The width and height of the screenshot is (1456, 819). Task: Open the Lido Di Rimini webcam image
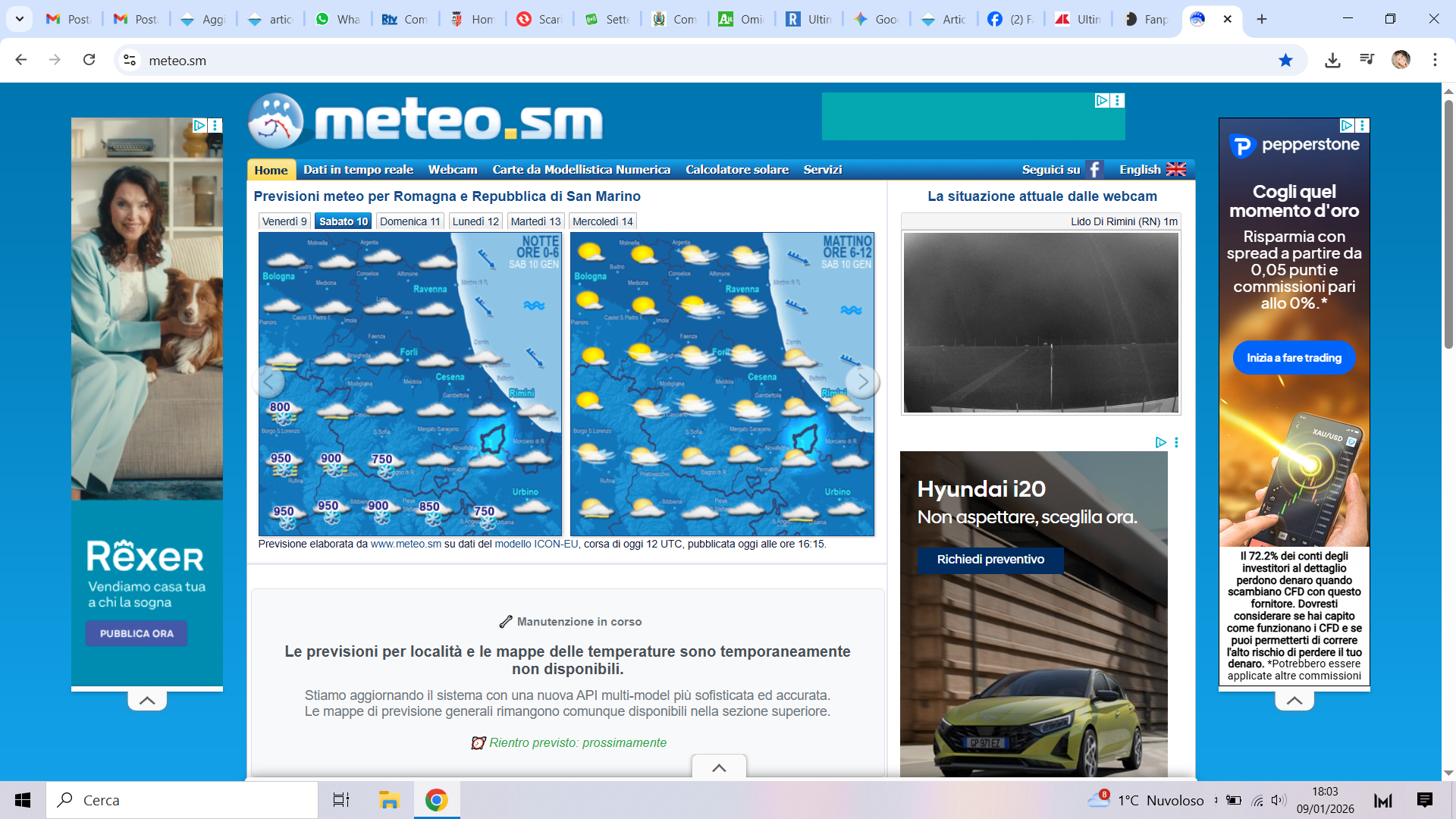pos(1040,322)
